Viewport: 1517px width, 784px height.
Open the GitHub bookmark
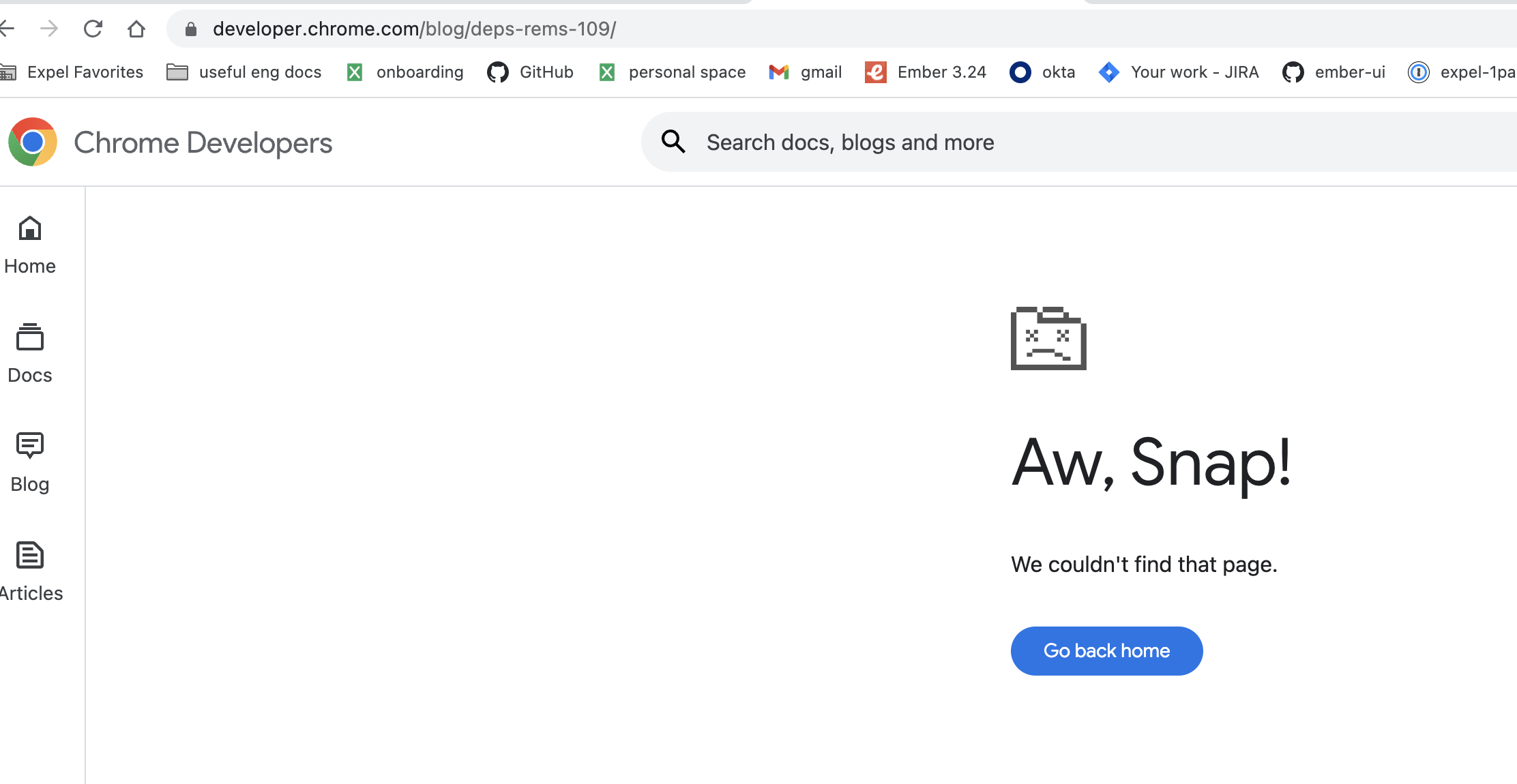pyautogui.click(x=531, y=72)
